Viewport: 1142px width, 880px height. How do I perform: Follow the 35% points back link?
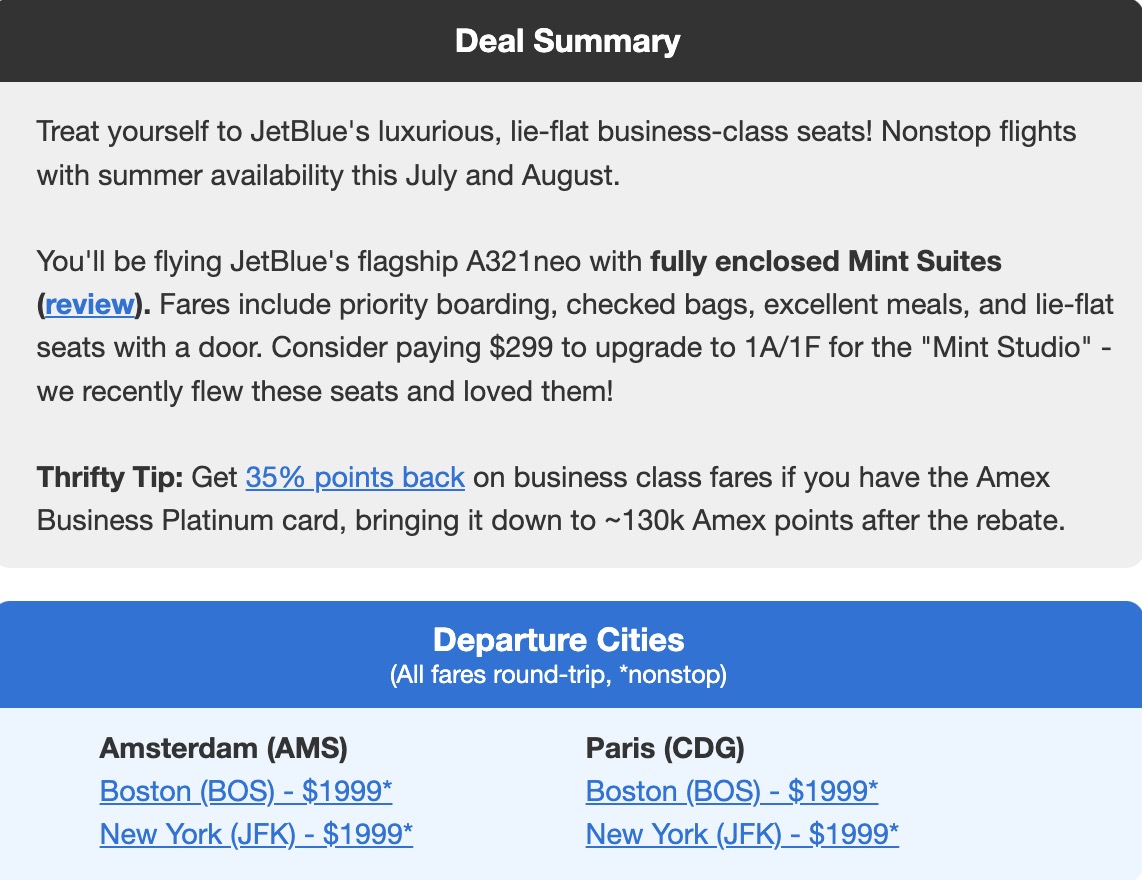click(x=355, y=477)
